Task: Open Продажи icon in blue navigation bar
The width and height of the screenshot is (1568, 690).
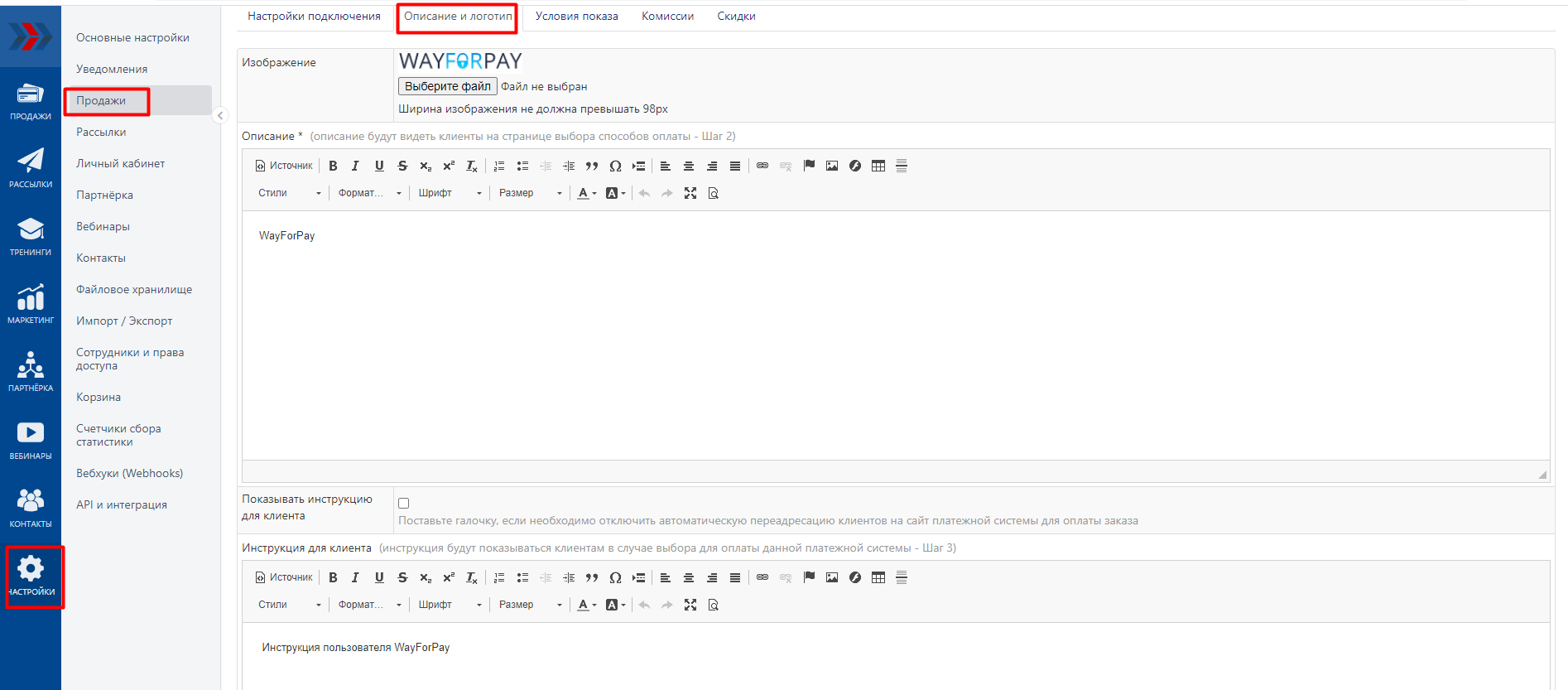Action: click(x=30, y=101)
